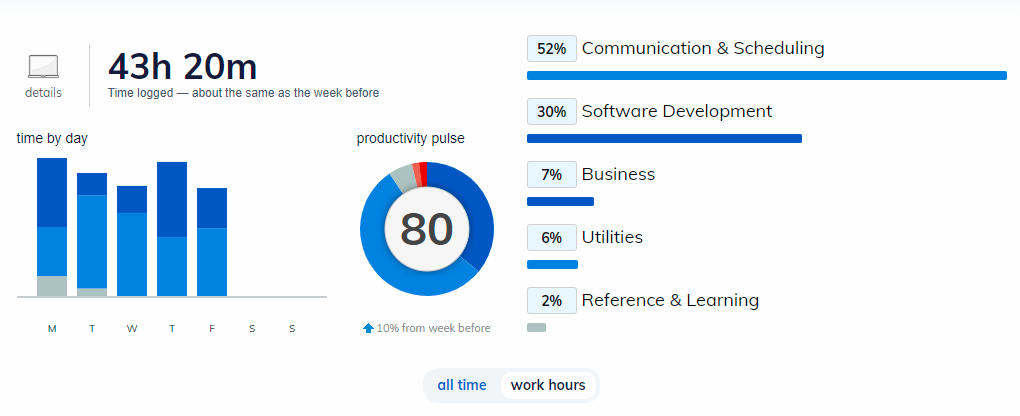Open the Software Development category
Viewport: 1020px width, 416px height.
point(677,111)
